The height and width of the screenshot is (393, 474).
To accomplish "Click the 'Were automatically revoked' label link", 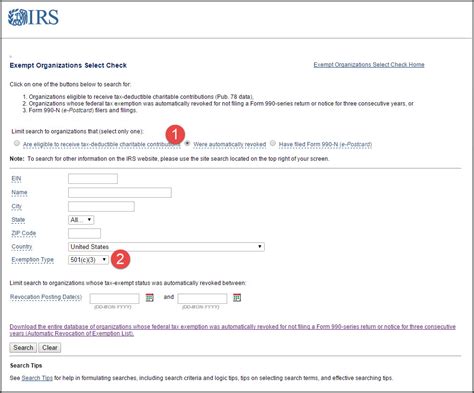I will coord(230,144).
